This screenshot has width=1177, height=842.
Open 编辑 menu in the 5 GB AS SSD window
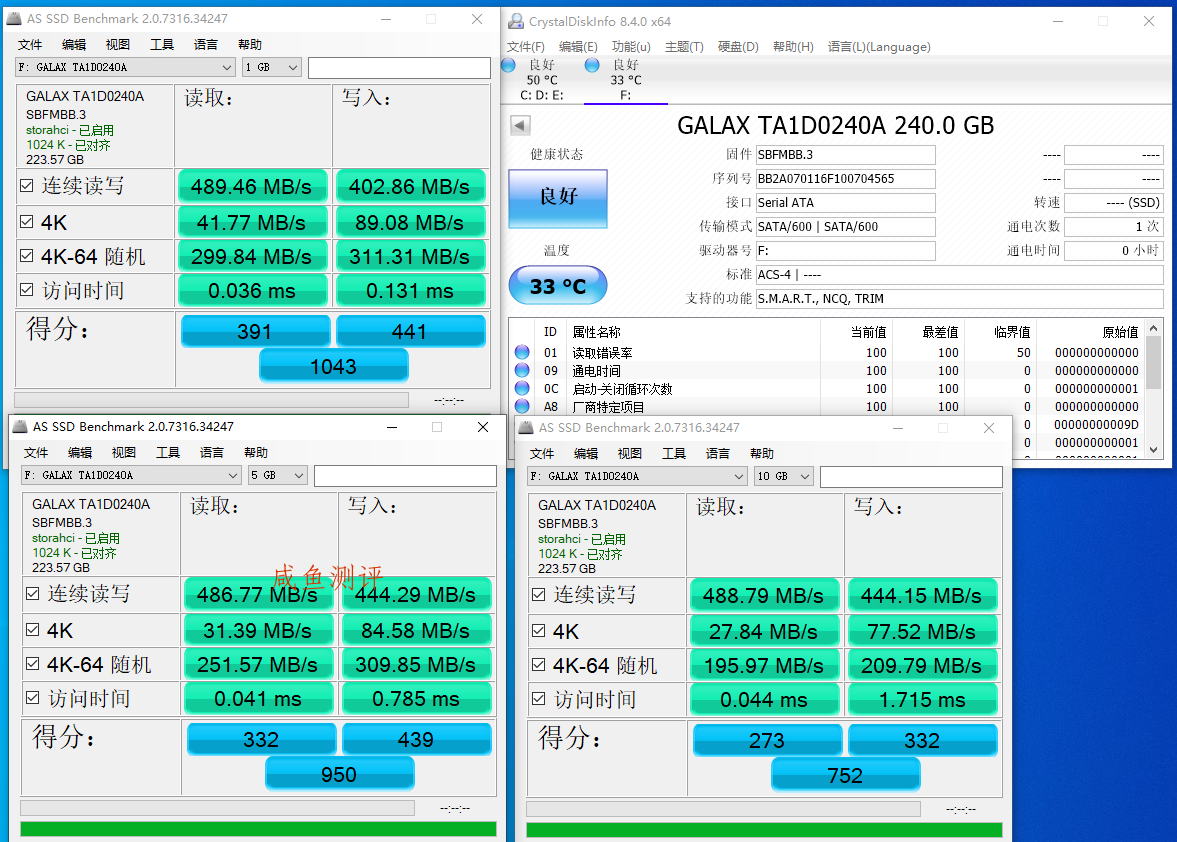click(80, 453)
